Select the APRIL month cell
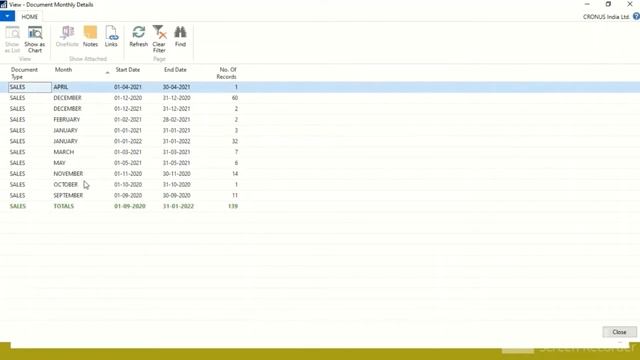The width and height of the screenshot is (640, 360). coord(61,87)
